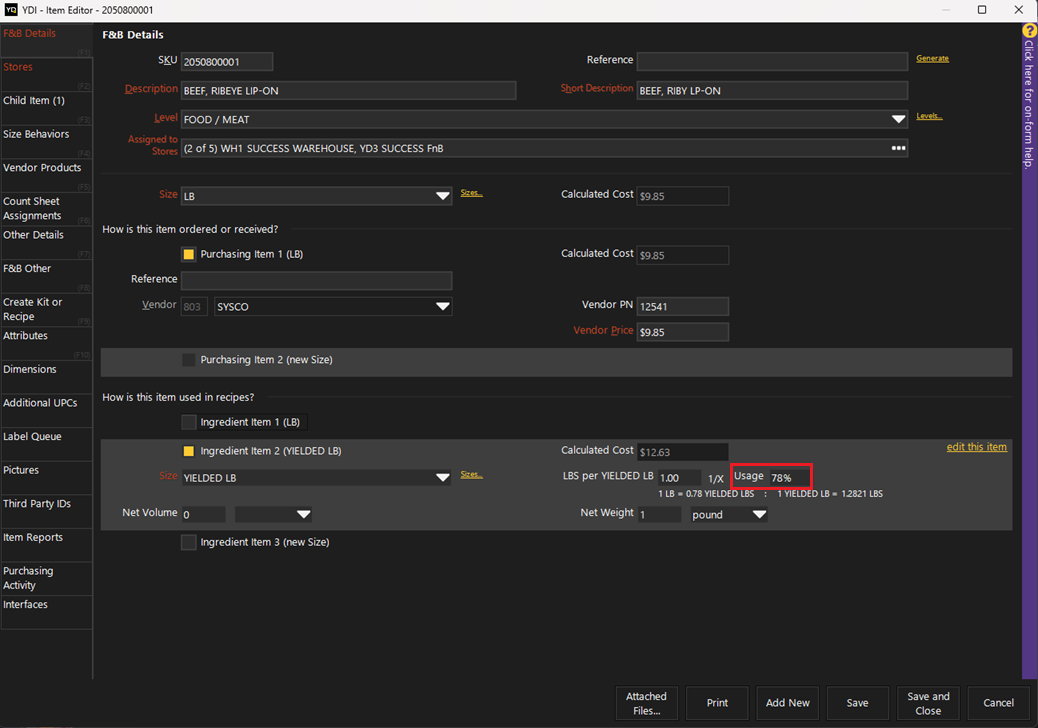This screenshot has height=728, width=1038.
Task: Click Sizes link beside LB size
Action: (x=471, y=193)
